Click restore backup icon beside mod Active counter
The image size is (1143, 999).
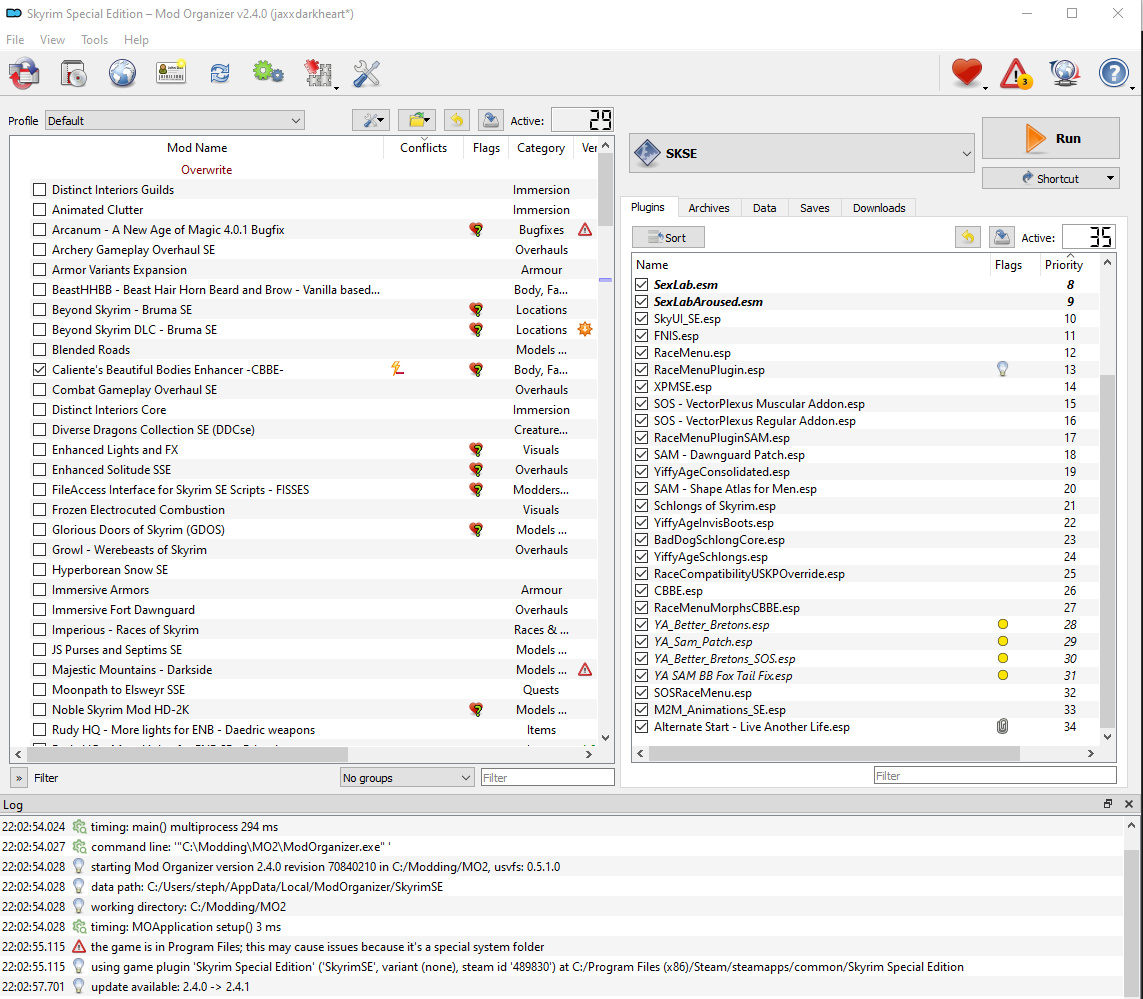pos(457,120)
